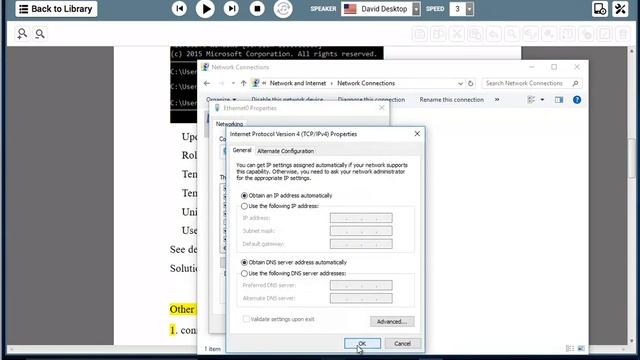640x360 pixels.
Task: Click the Network Connections breadcrumb
Action: point(366,83)
